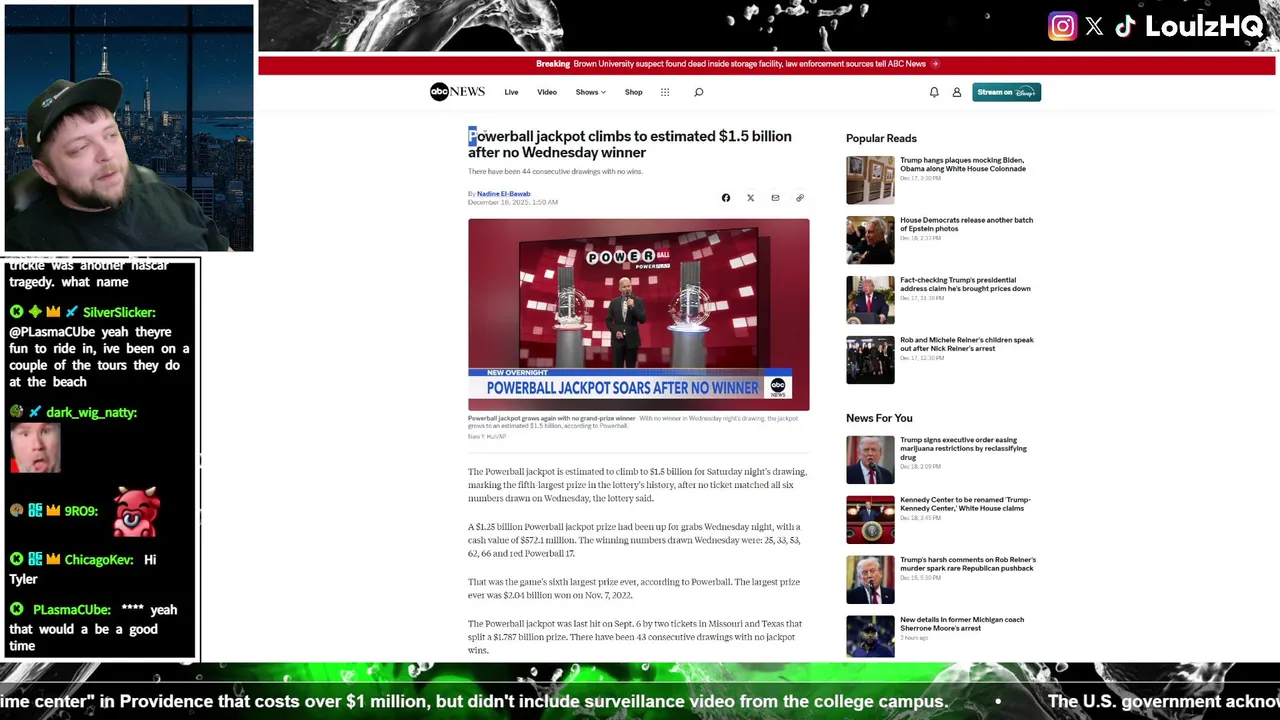
Task: Open the Shop menu item
Action: [x=634, y=92]
